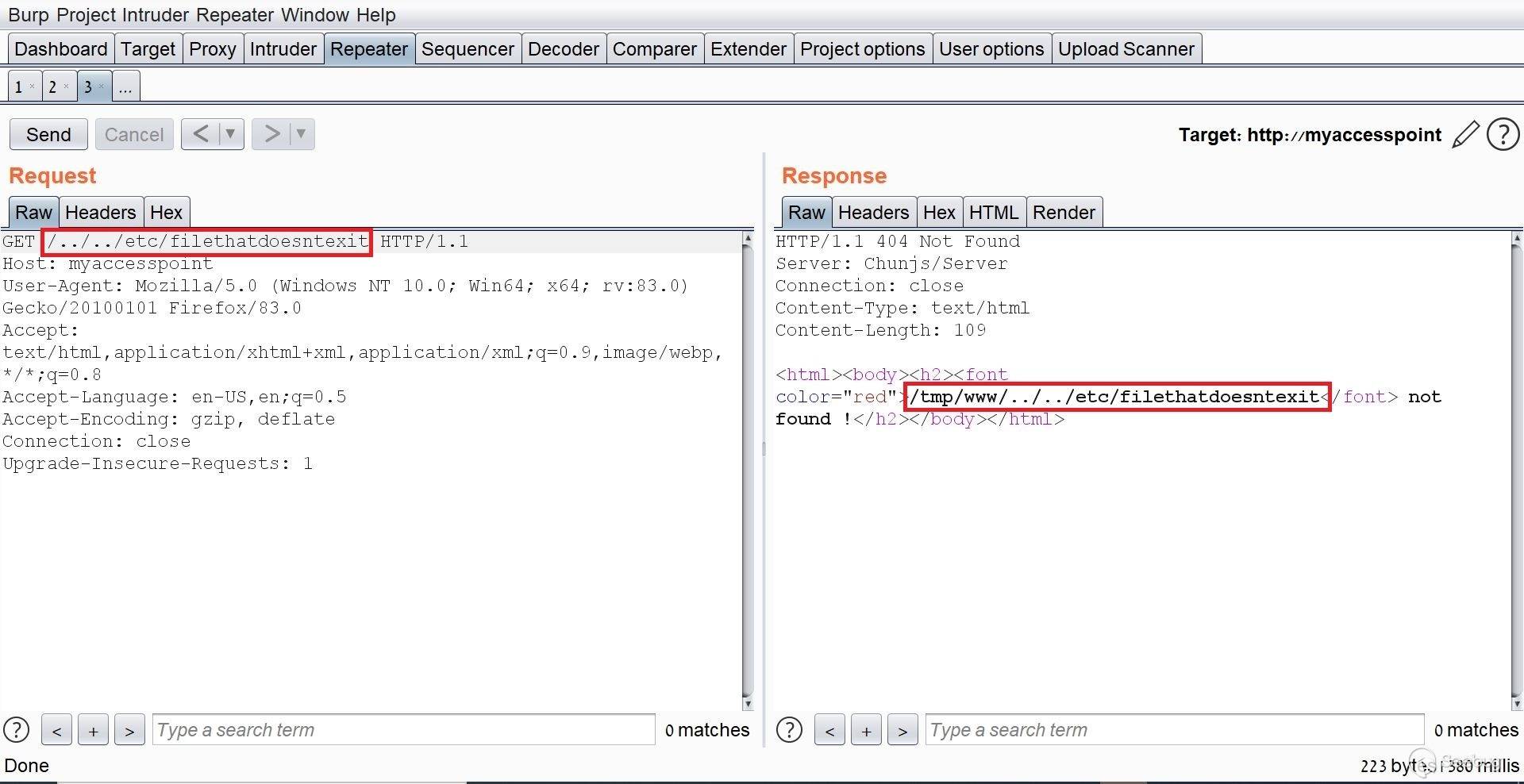Open the Project menu

point(85,14)
